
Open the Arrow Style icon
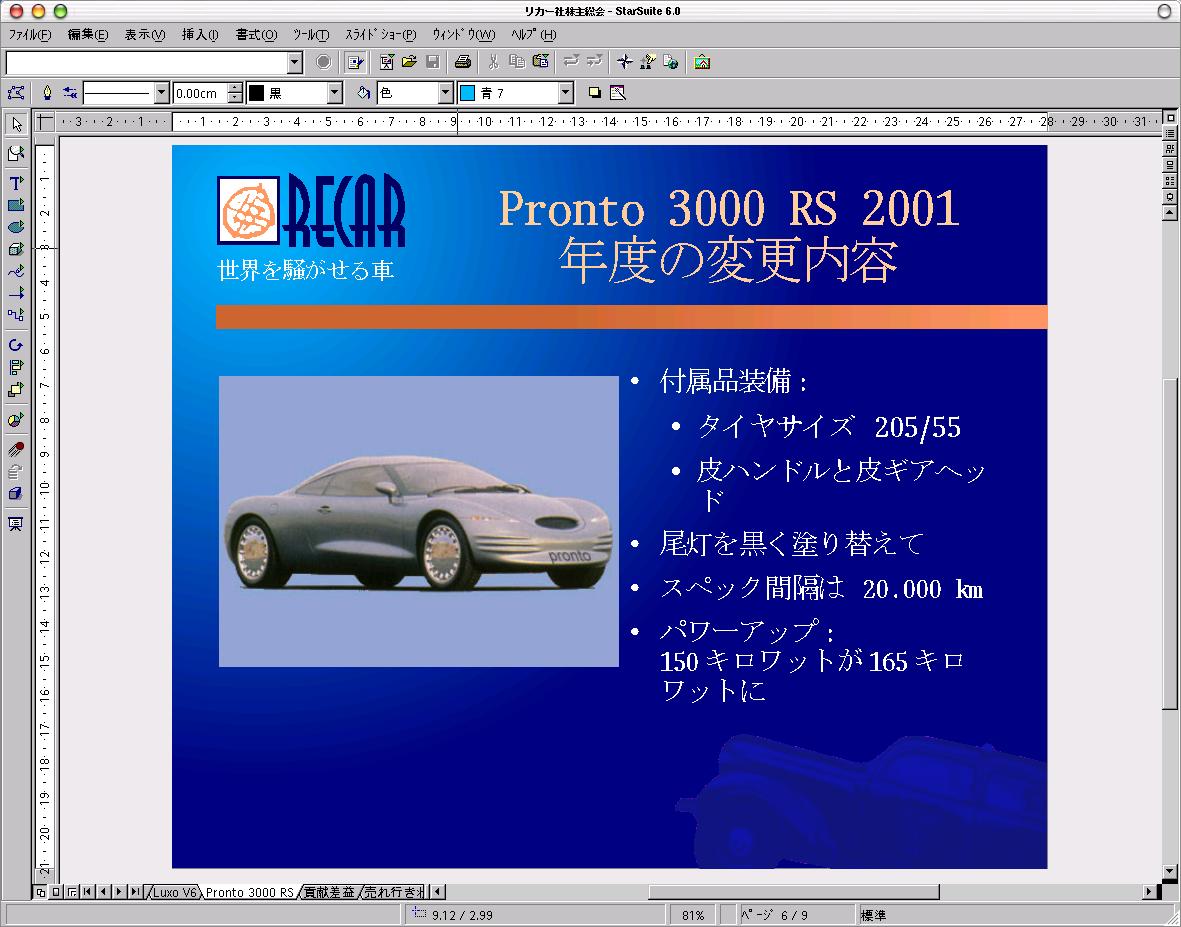tap(69, 93)
